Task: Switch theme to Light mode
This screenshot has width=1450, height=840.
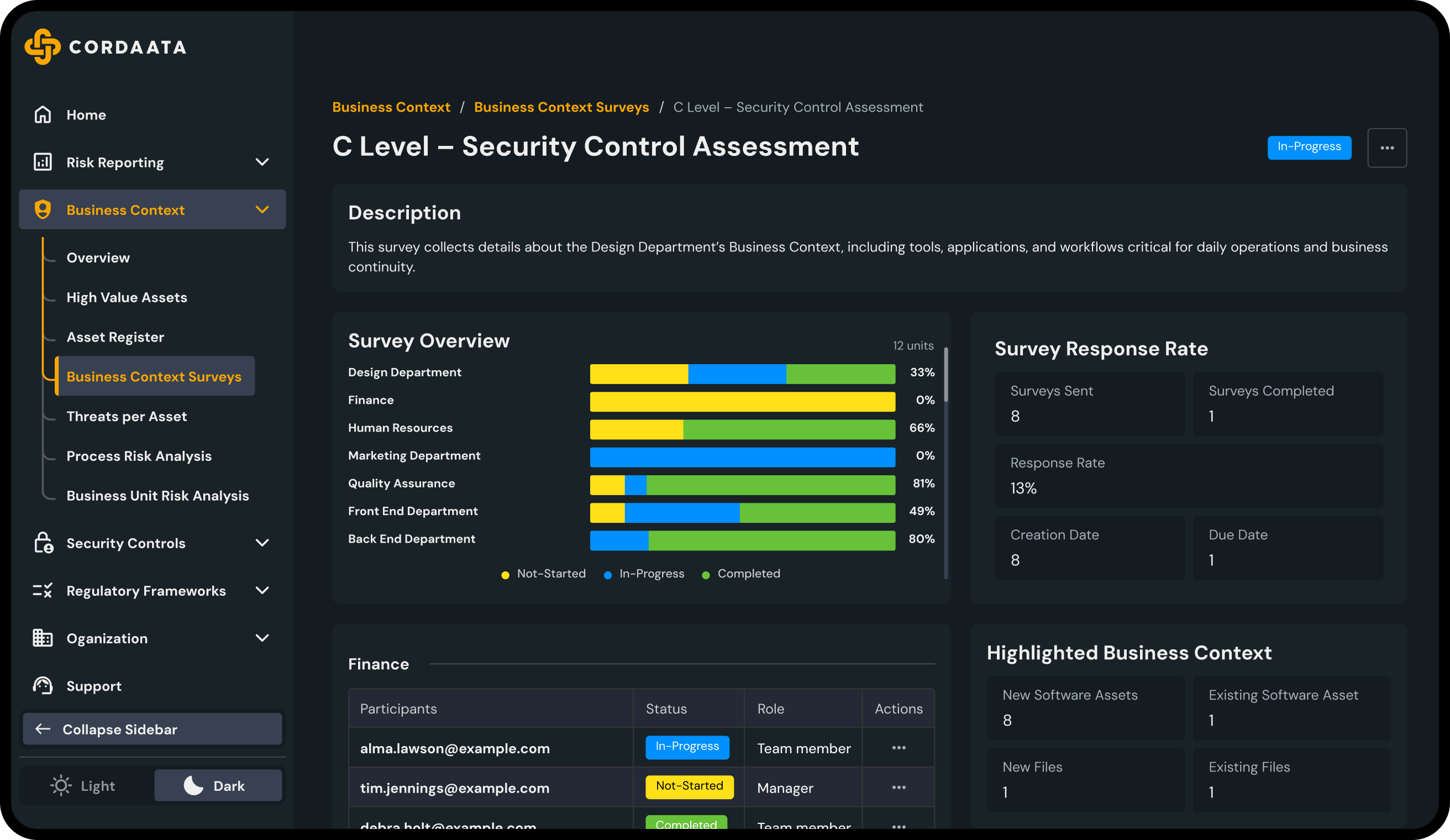Action: pyautogui.click(x=84, y=785)
